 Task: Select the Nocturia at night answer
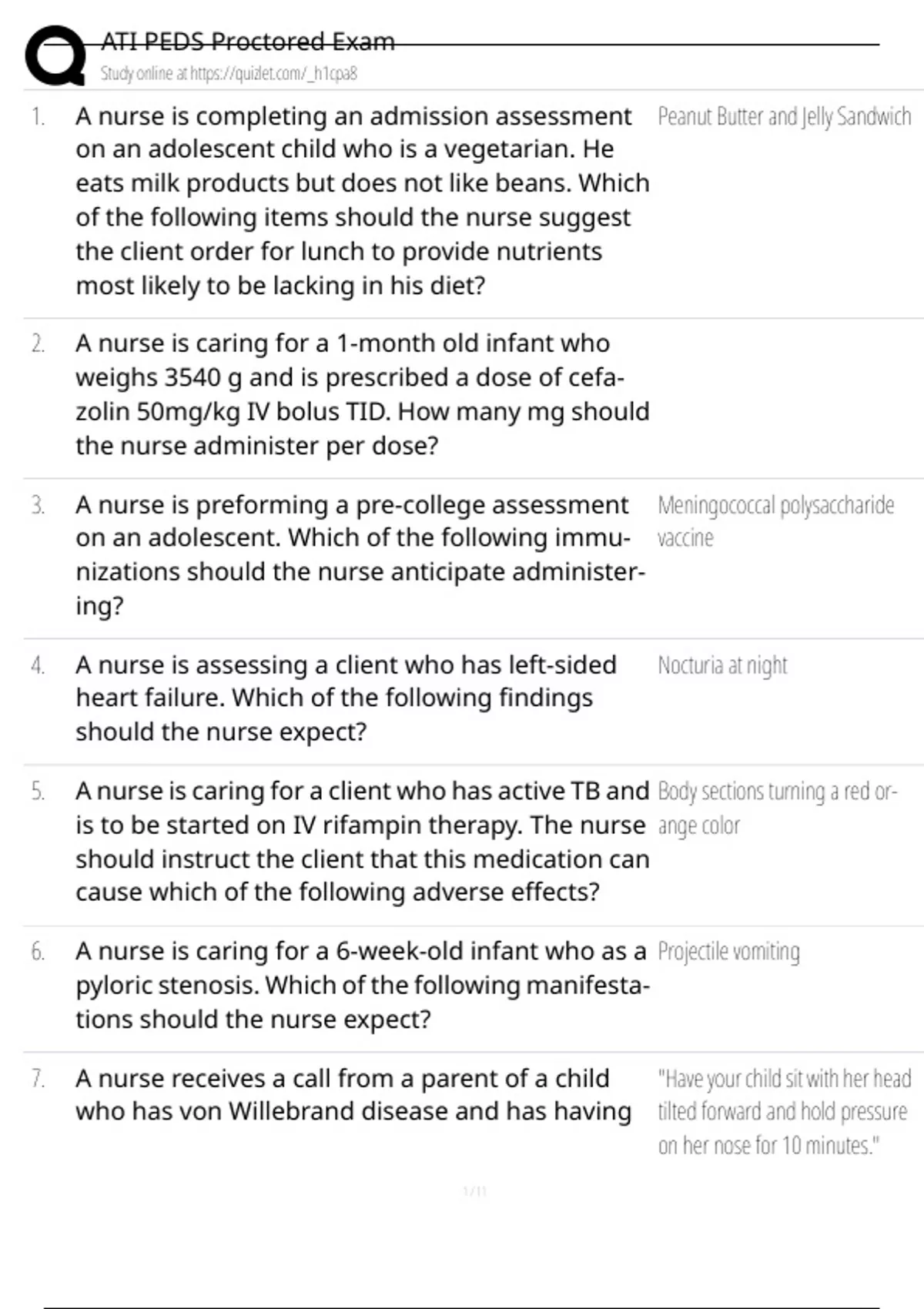tap(722, 665)
